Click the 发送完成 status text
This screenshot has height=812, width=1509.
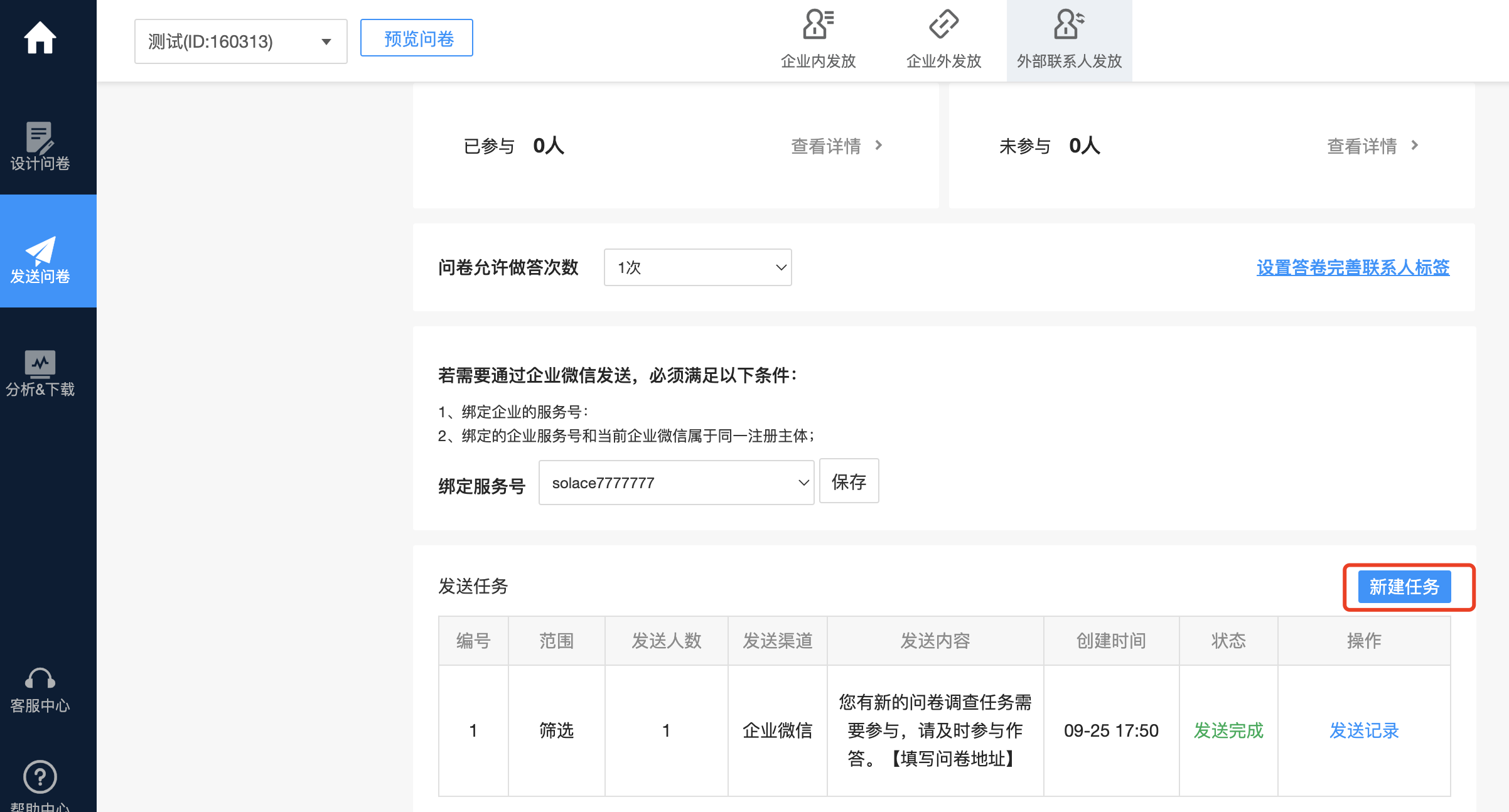[1228, 731]
